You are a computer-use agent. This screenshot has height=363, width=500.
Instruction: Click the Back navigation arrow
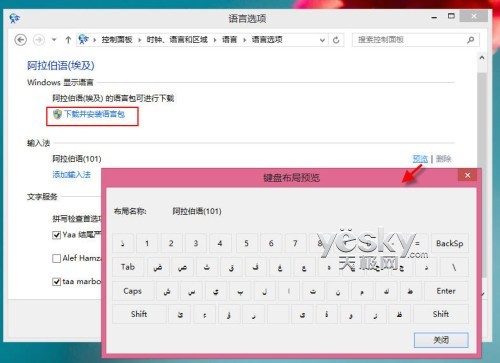coord(21,40)
